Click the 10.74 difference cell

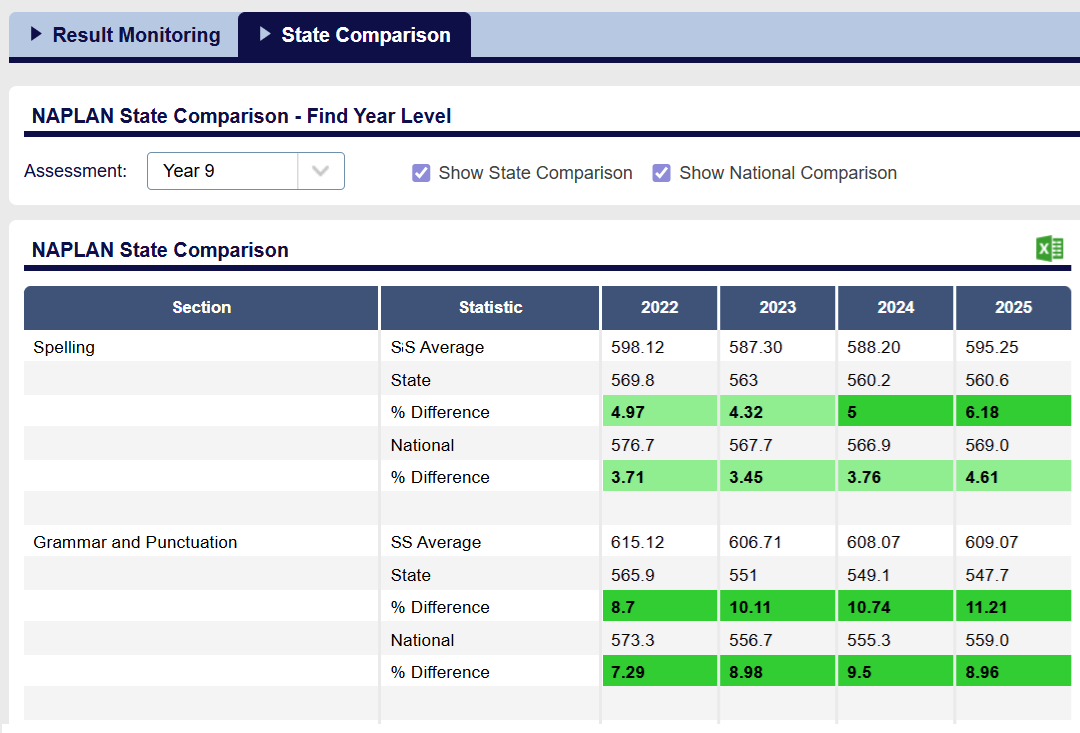(x=895, y=607)
